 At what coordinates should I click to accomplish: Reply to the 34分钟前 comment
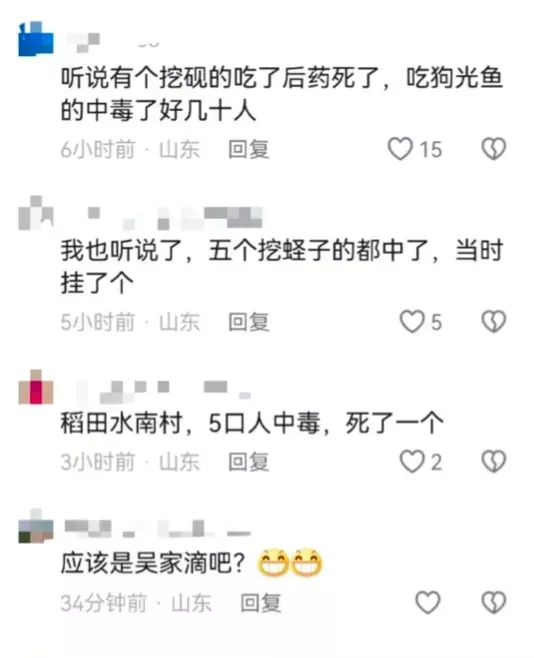260,603
